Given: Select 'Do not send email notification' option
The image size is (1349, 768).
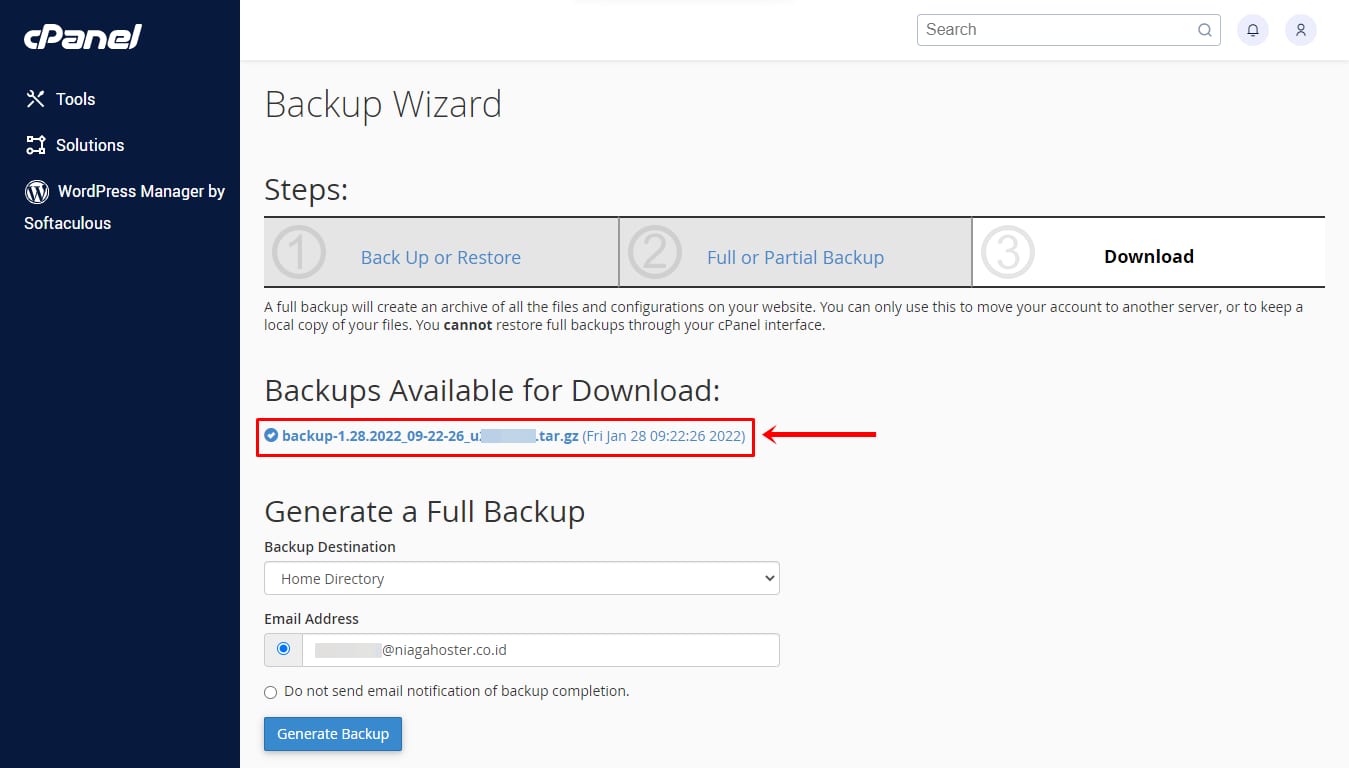Looking at the screenshot, I should click(x=271, y=692).
